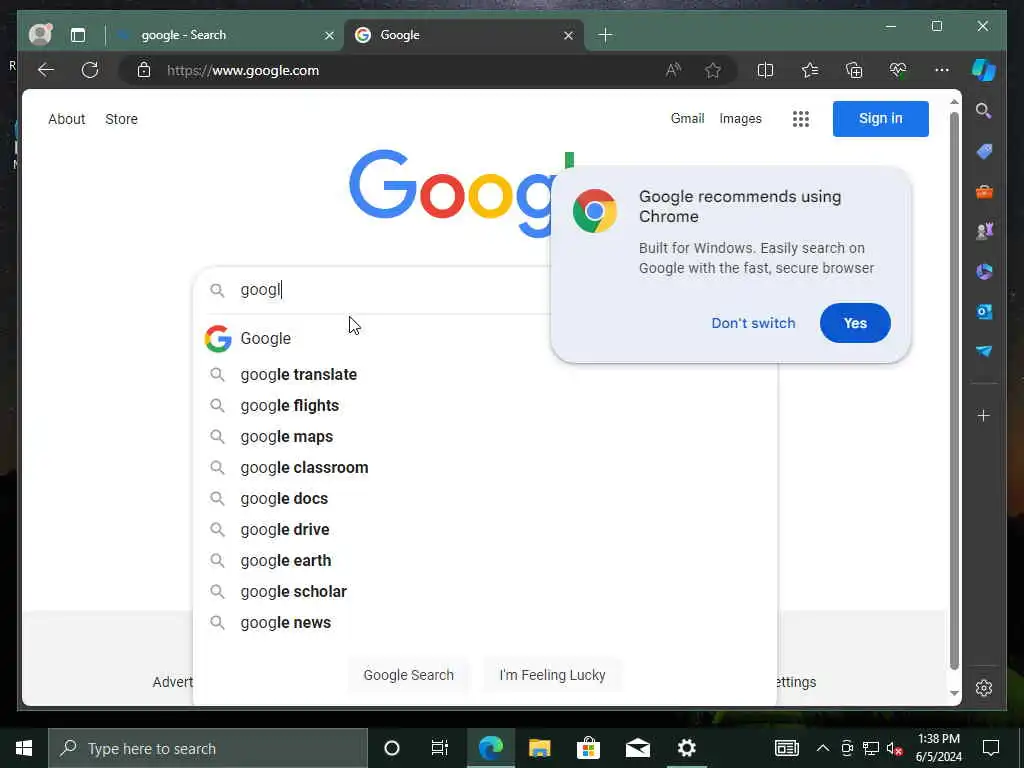Select the "google news" suggestion
This screenshot has height=768, width=1024.
tap(485, 622)
